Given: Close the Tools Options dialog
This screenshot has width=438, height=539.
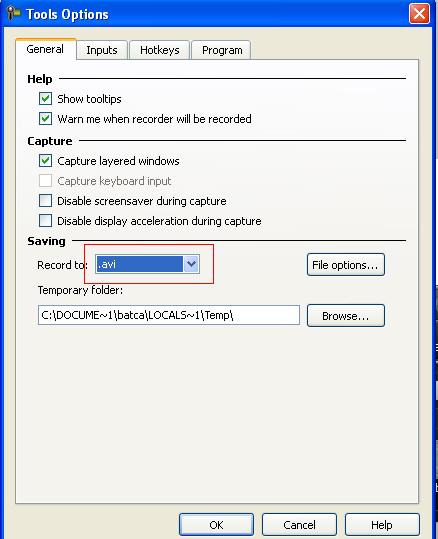Looking at the screenshot, I should [x=419, y=14].
